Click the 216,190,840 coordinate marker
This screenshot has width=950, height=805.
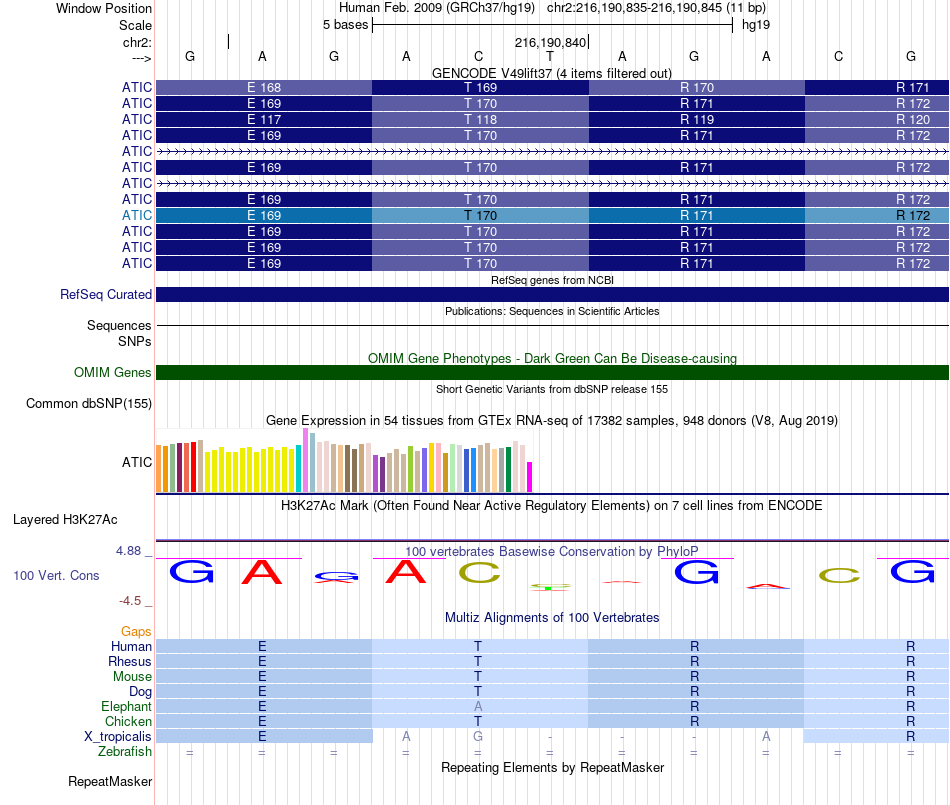pos(550,42)
